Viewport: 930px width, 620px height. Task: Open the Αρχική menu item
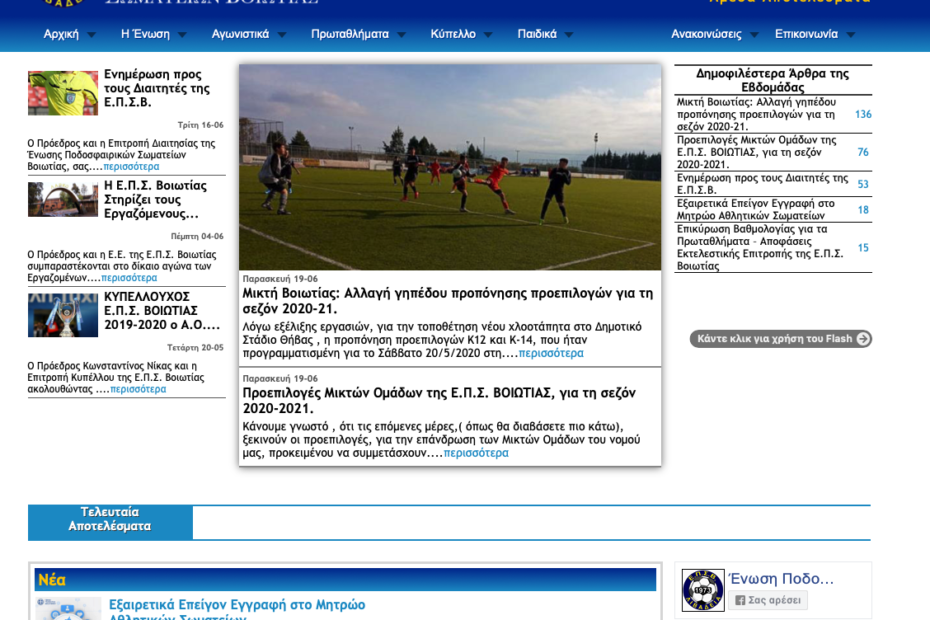61,34
